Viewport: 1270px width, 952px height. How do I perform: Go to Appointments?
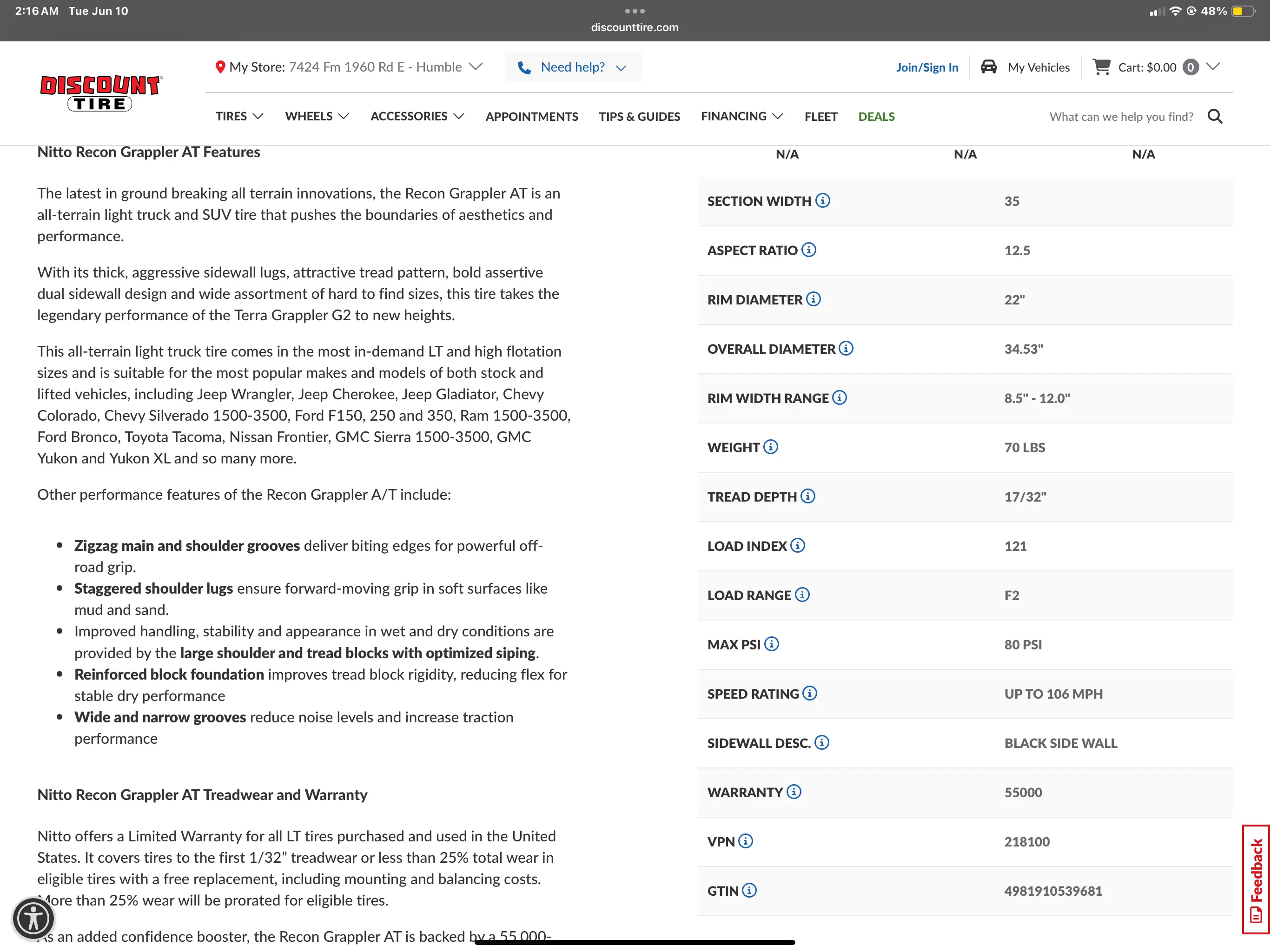(532, 117)
